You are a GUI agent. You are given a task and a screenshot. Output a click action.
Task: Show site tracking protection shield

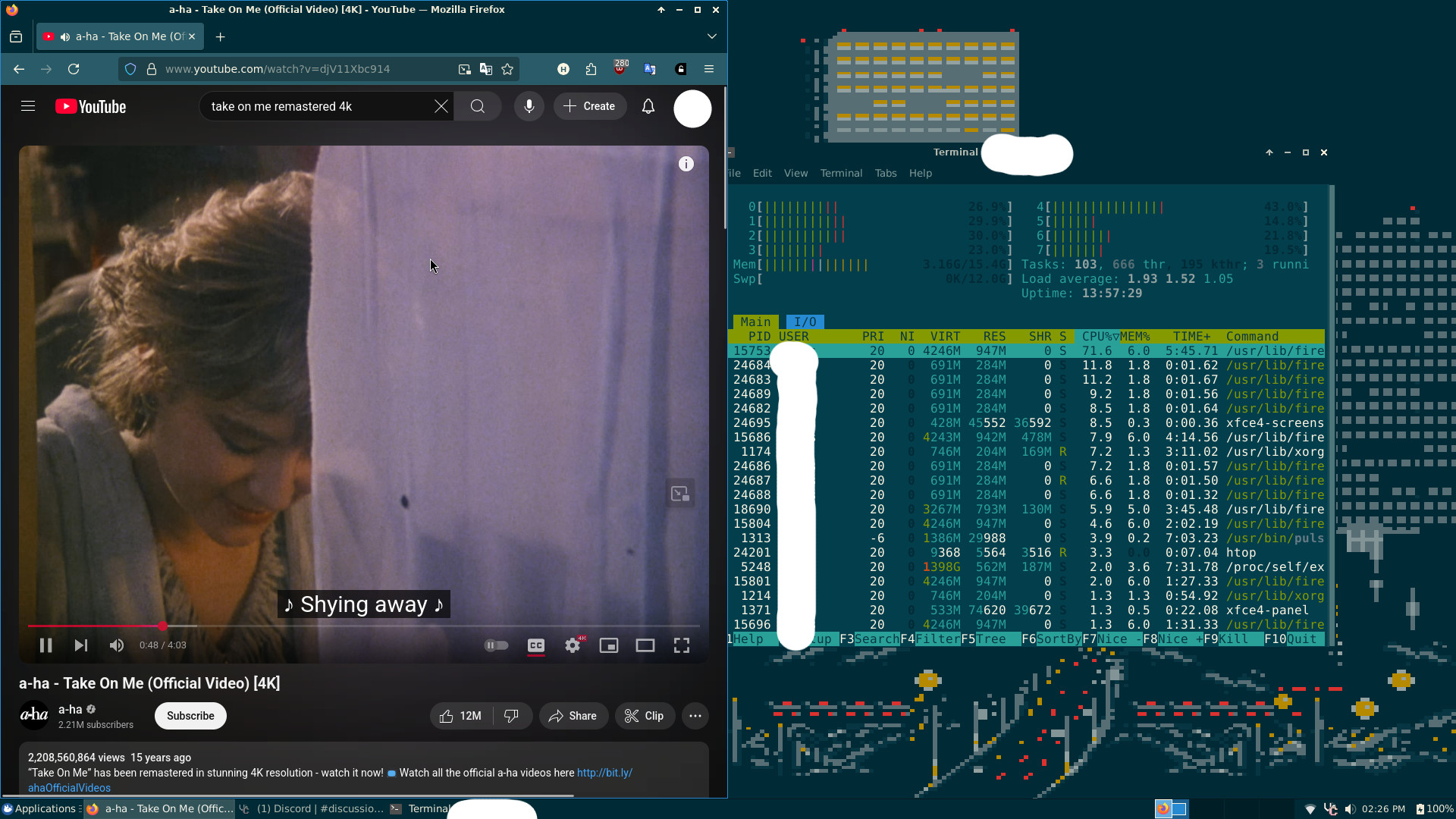pyautogui.click(x=130, y=69)
